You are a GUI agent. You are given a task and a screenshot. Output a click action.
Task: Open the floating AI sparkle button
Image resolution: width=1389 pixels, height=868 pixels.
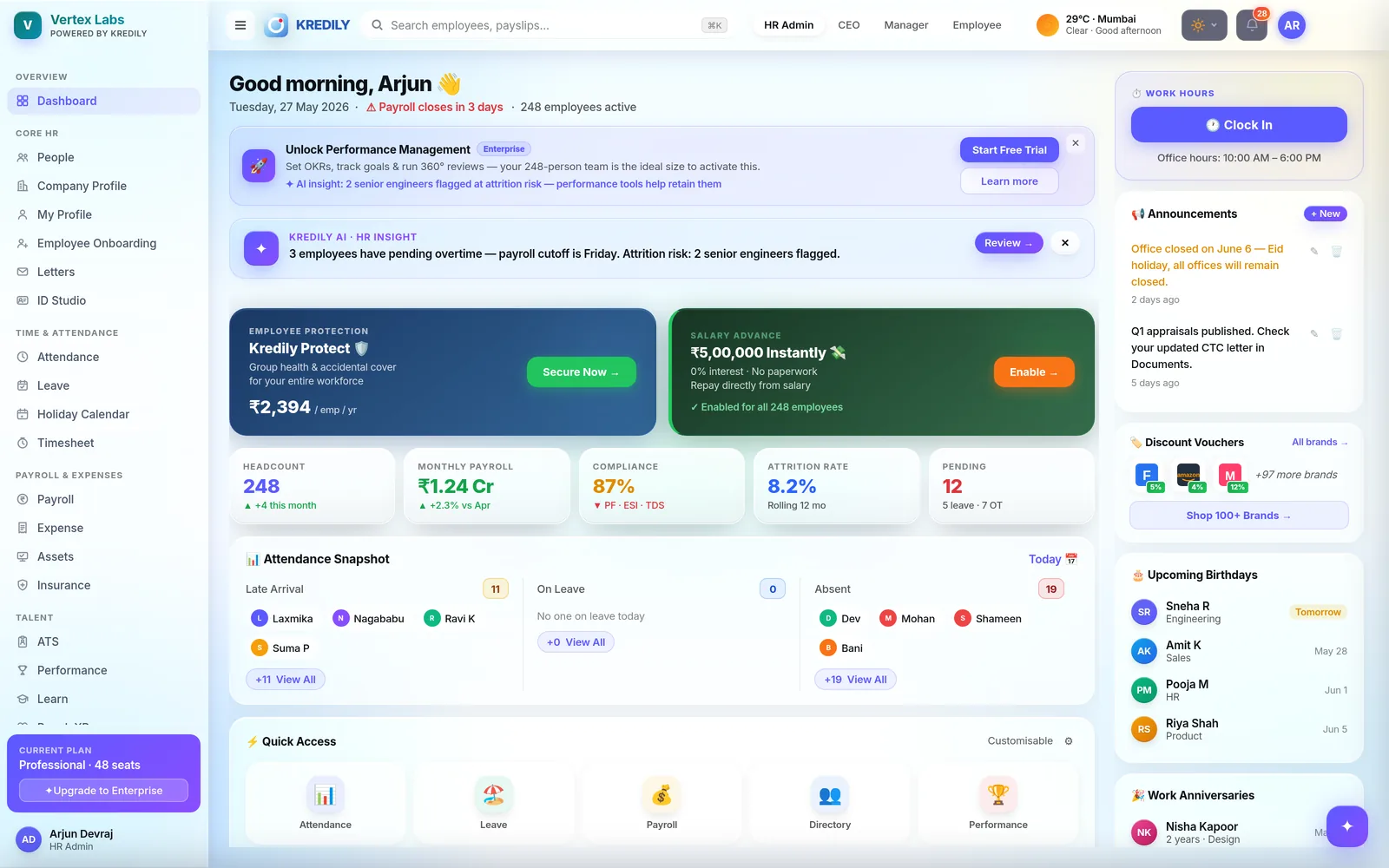[1347, 826]
